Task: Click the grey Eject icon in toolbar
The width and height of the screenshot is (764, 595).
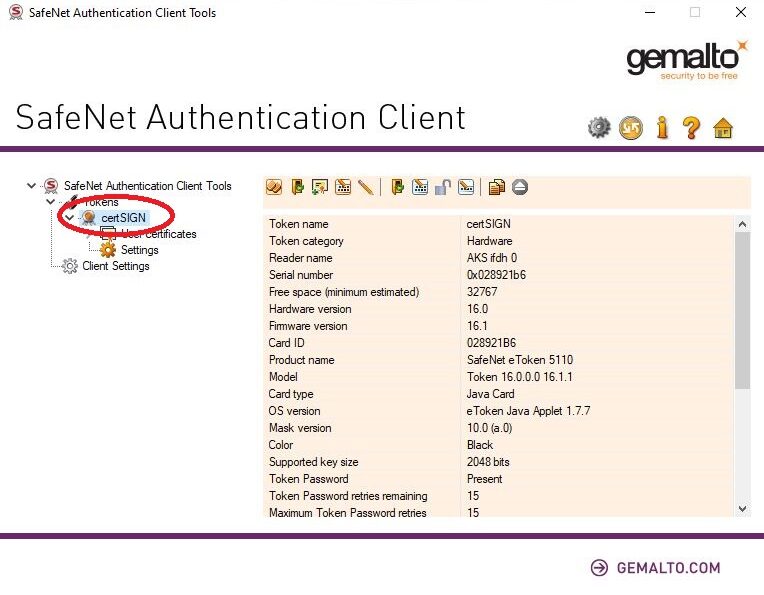Action: pos(520,187)
